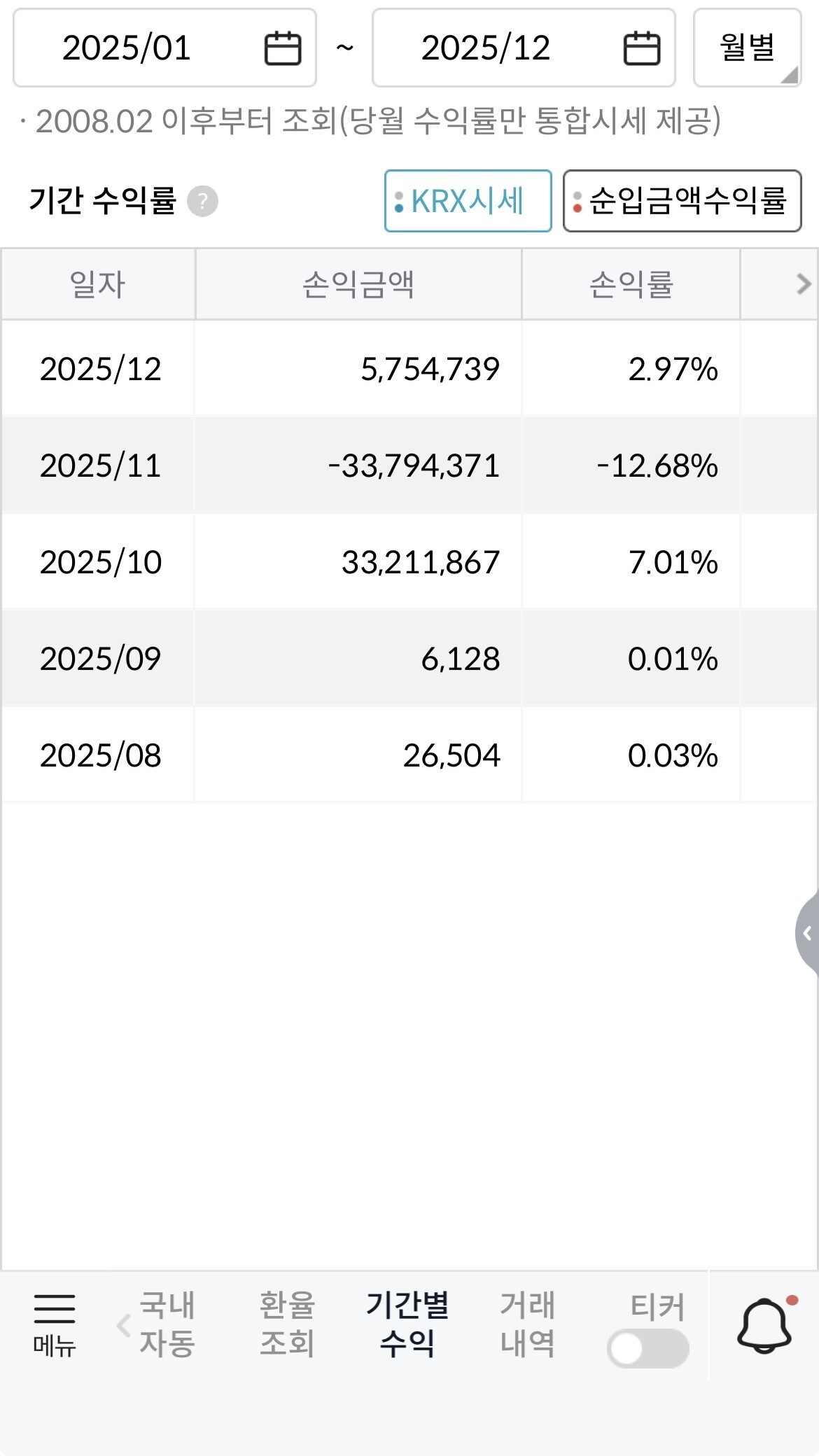Select the 2025/11 row in the table
Screen dimensions: 819x1456
tap(409, 465)
